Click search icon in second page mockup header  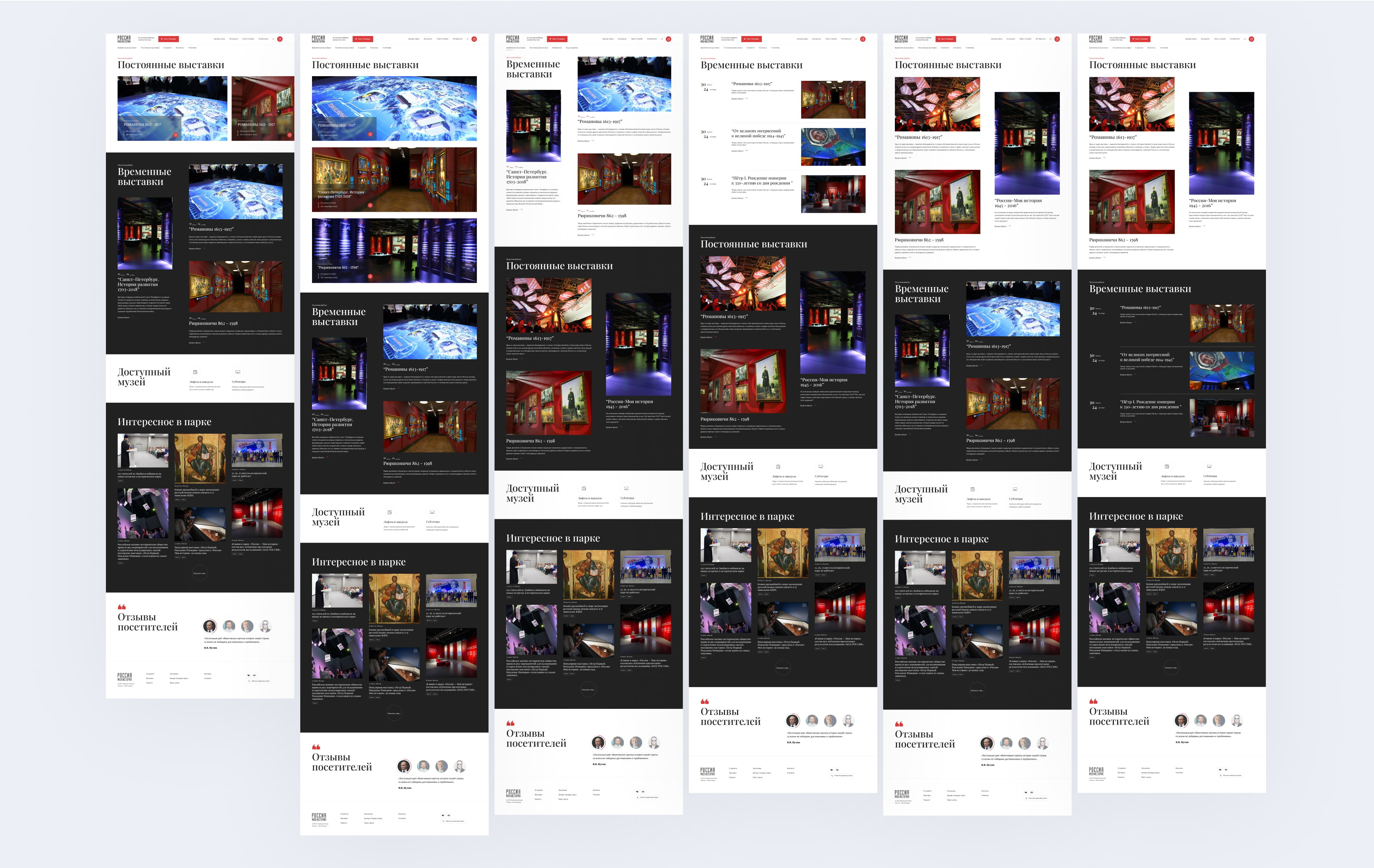tap(467, 39)
